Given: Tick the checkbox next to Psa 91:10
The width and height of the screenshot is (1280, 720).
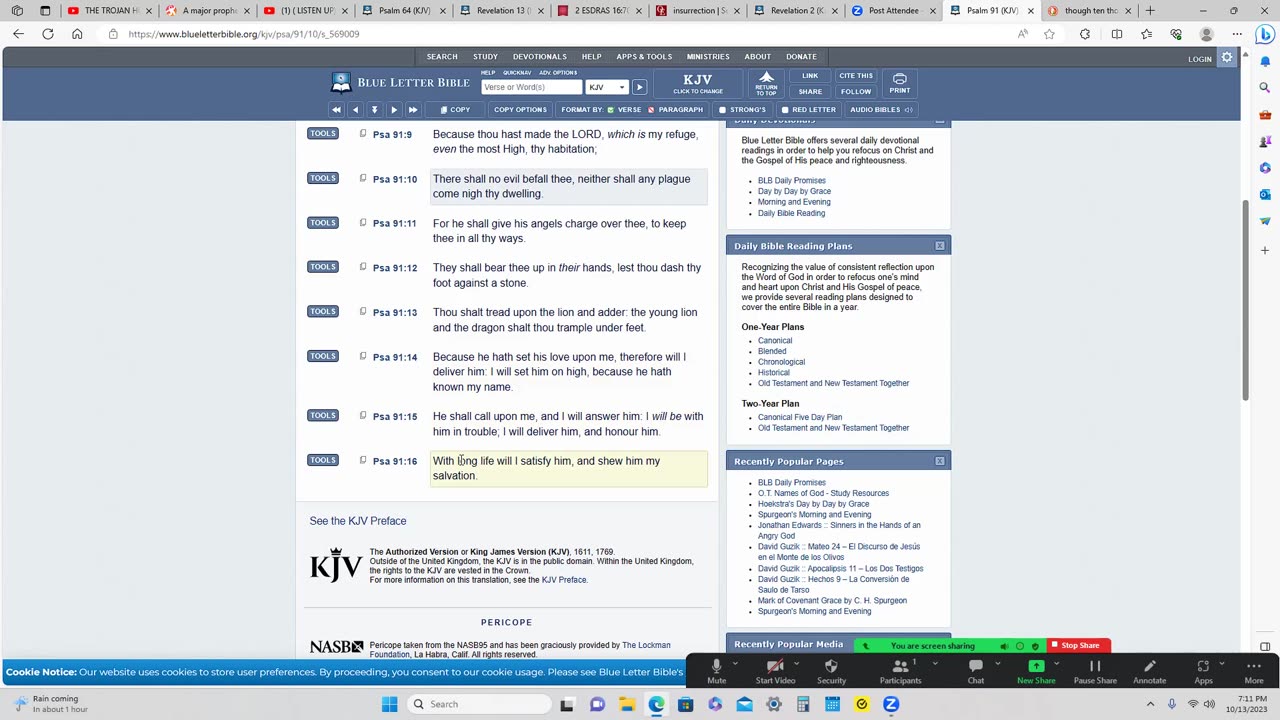Looking at the screenshot, I should click(x=363, y=178).
